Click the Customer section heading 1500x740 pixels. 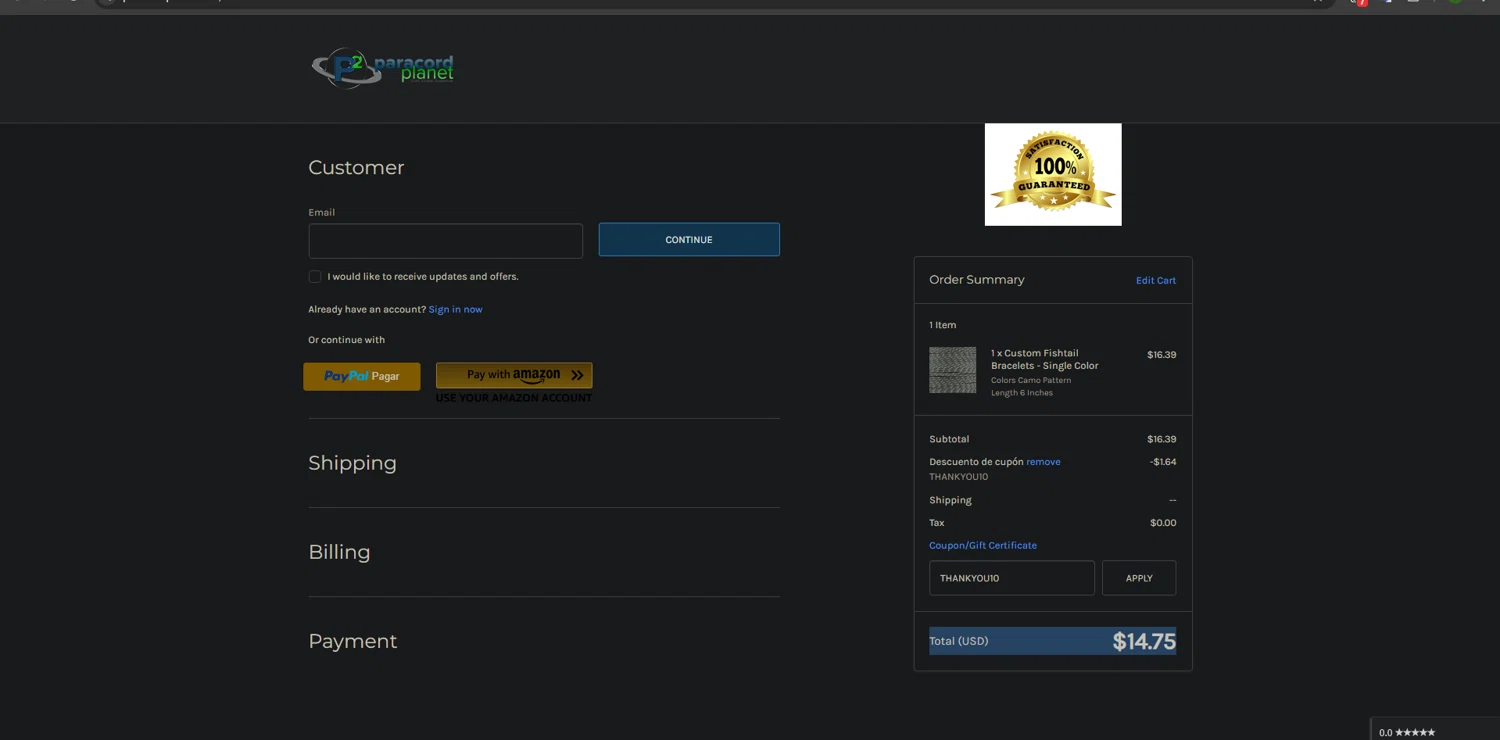pyautogui.click(x=356, y=167)
